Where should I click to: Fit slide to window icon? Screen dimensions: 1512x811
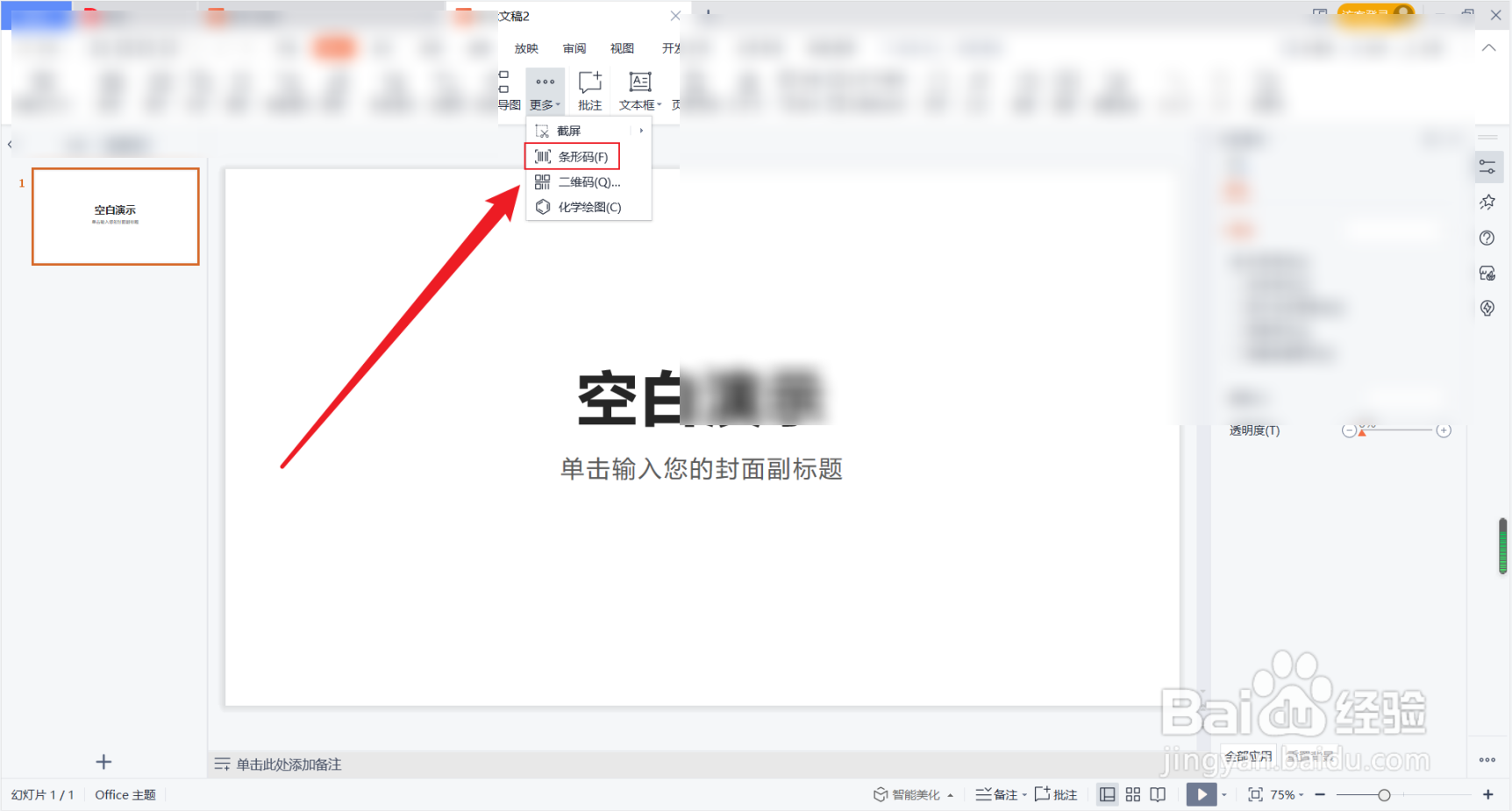1256,794
